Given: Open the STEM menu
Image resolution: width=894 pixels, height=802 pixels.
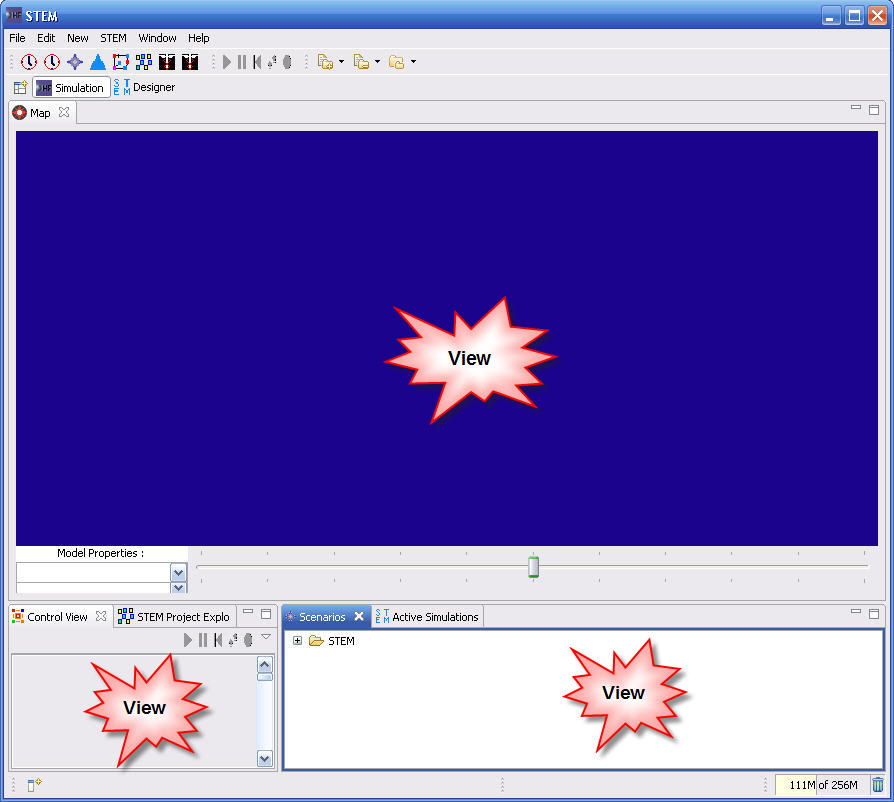Looking at the screenshot, I should (x=113, y=38).
